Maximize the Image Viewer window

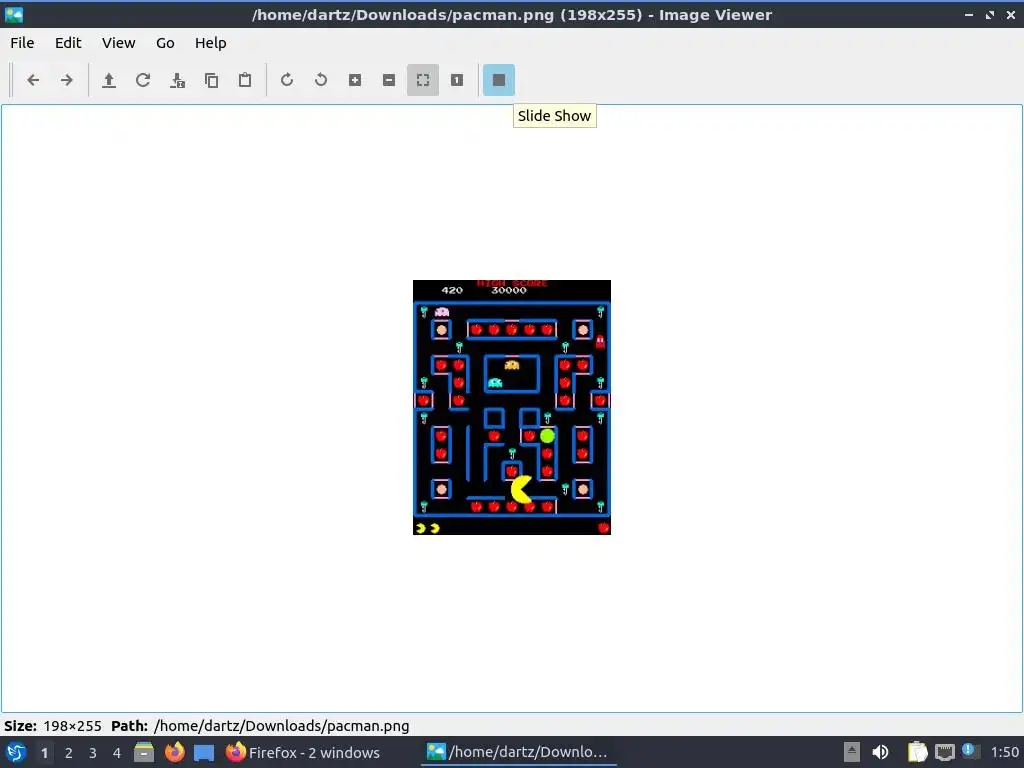(x=990, y=14)
